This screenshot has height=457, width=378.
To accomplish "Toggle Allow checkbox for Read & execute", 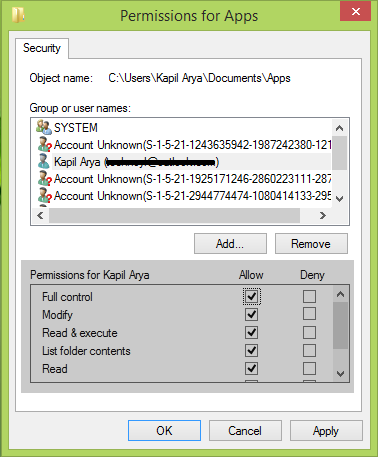I will (251, 332).
